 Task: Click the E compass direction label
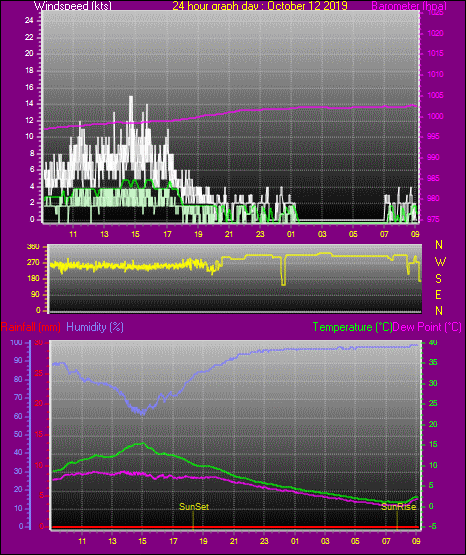438,294
